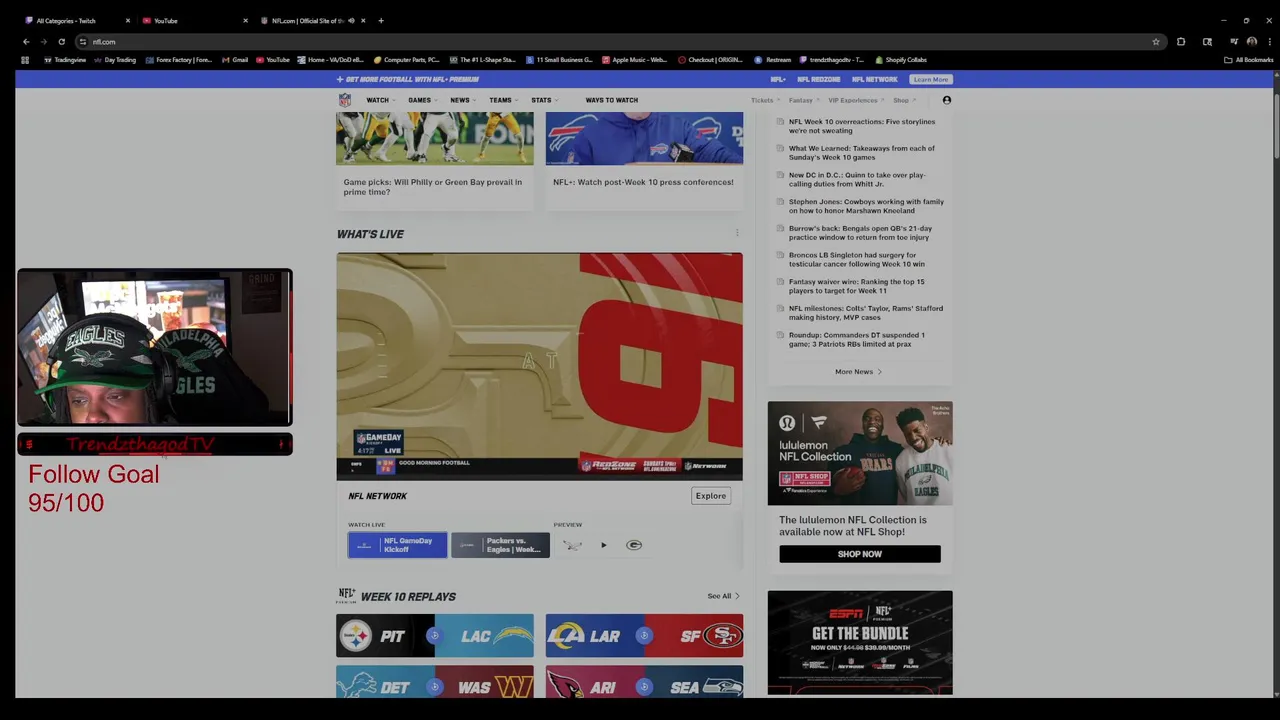Open a new browser tab
Viewport: 1280px width, 720px height.
tap(381, 21)
